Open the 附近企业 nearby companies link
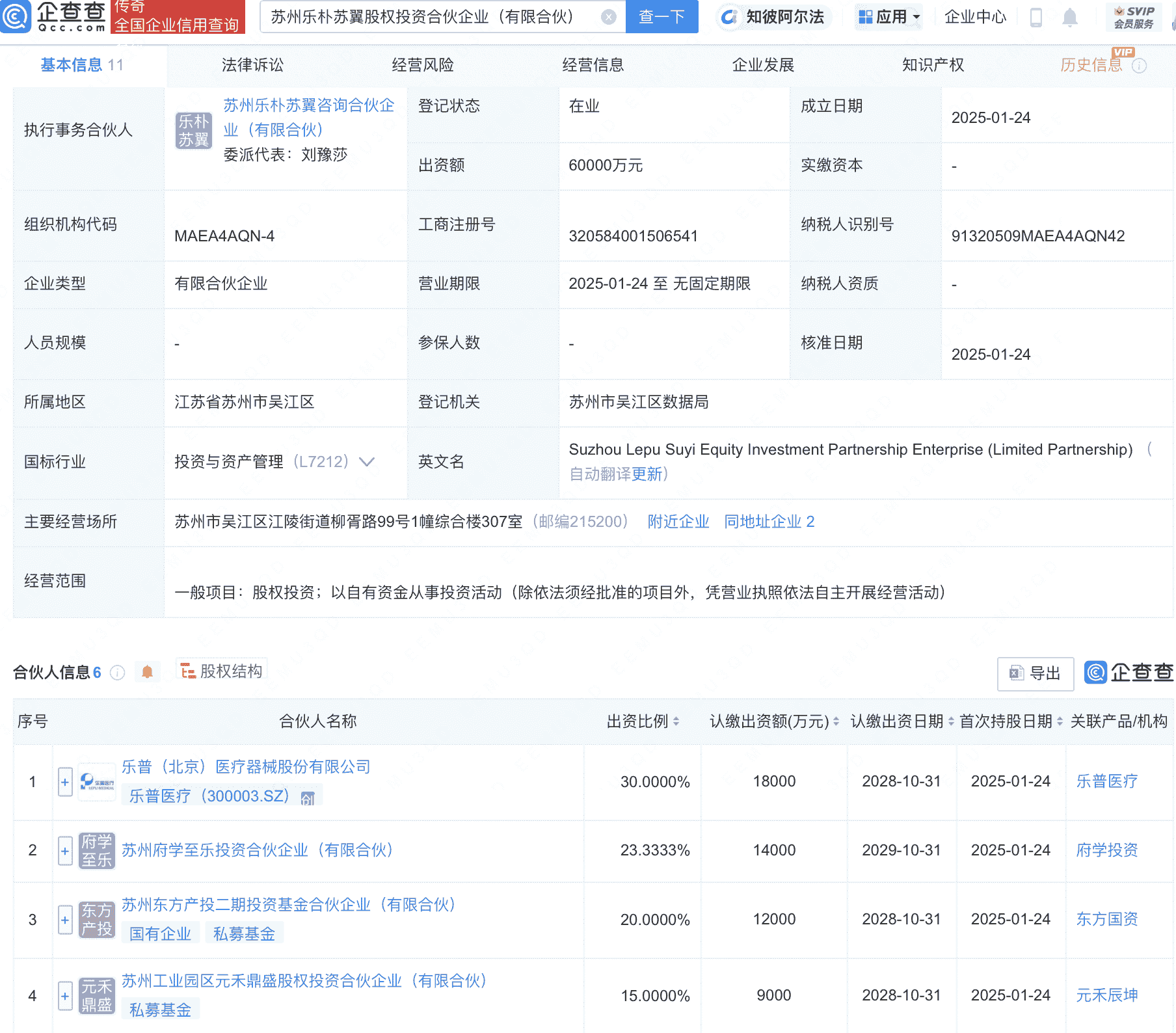 (678, 521)
